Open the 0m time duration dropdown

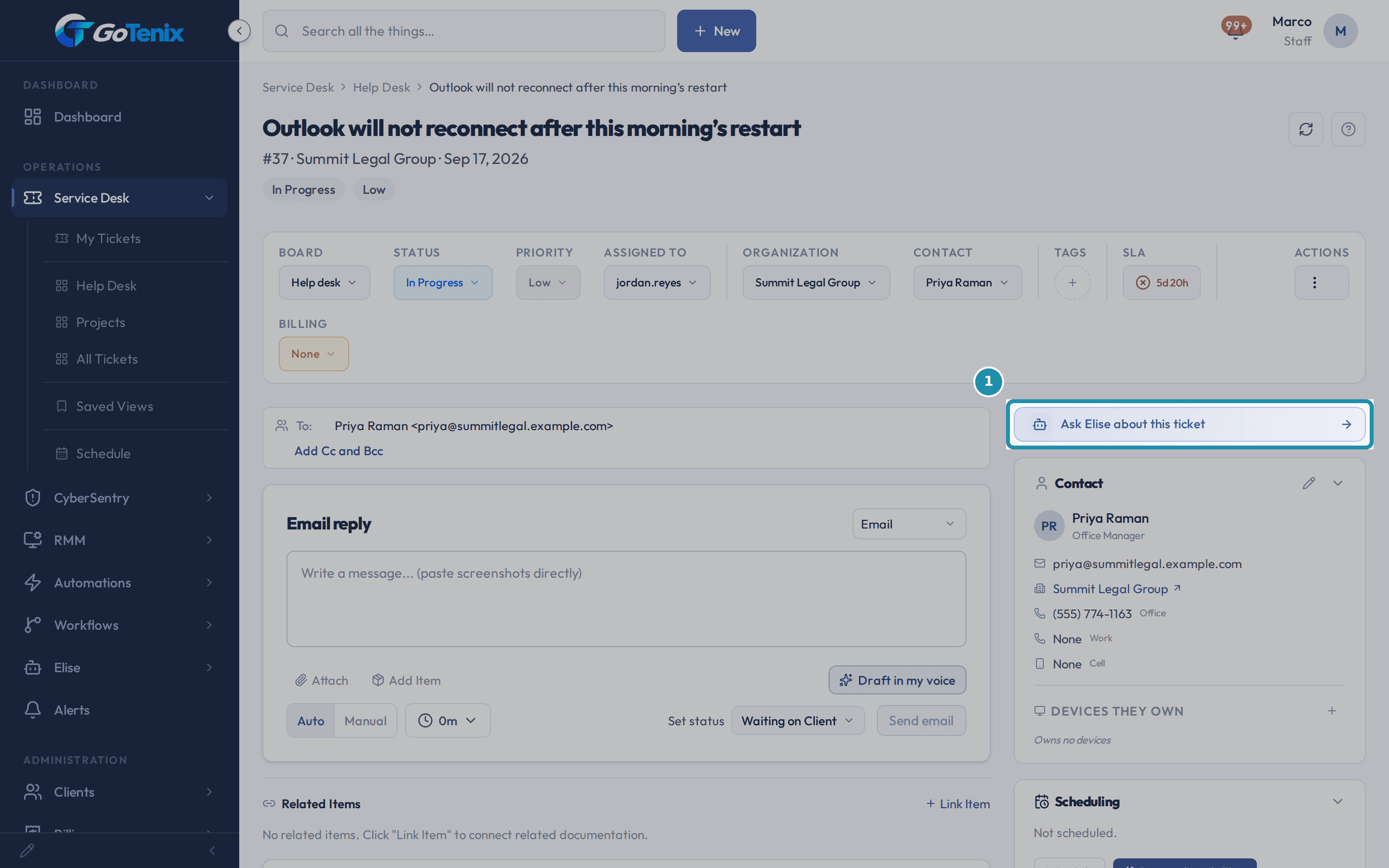pos(448,720)
